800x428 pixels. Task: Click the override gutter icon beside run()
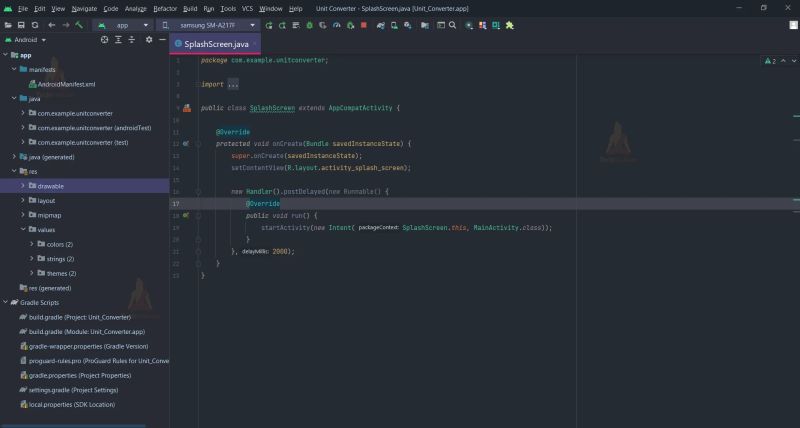[186, 215]
